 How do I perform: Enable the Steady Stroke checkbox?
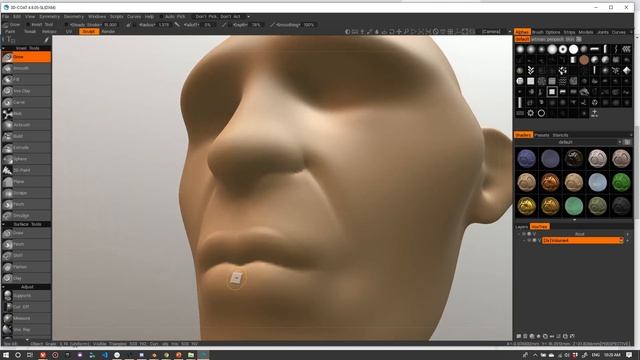coord(66,25)
